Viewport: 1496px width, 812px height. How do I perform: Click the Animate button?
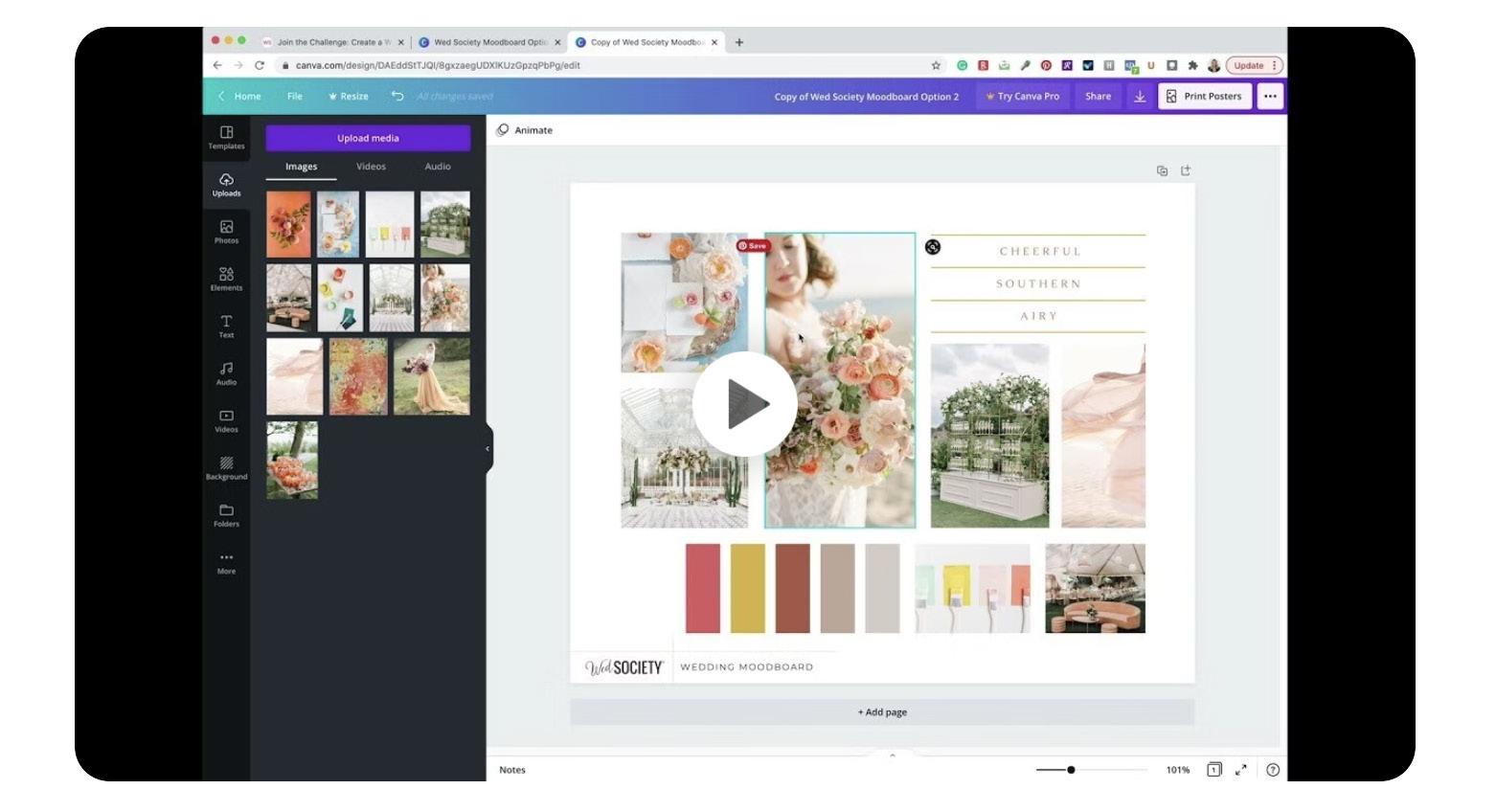tap(525, 130)
